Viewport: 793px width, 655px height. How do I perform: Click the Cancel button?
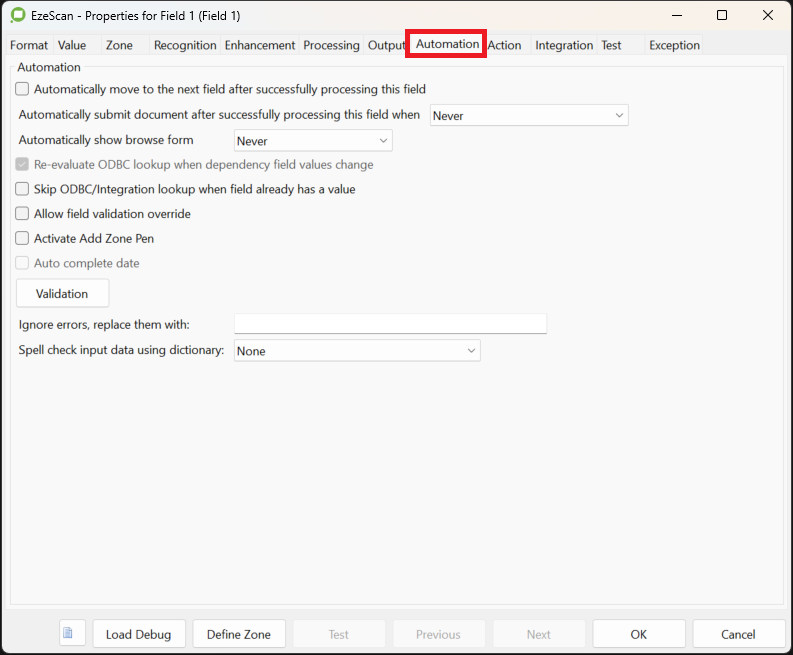(x=738, y=634)
